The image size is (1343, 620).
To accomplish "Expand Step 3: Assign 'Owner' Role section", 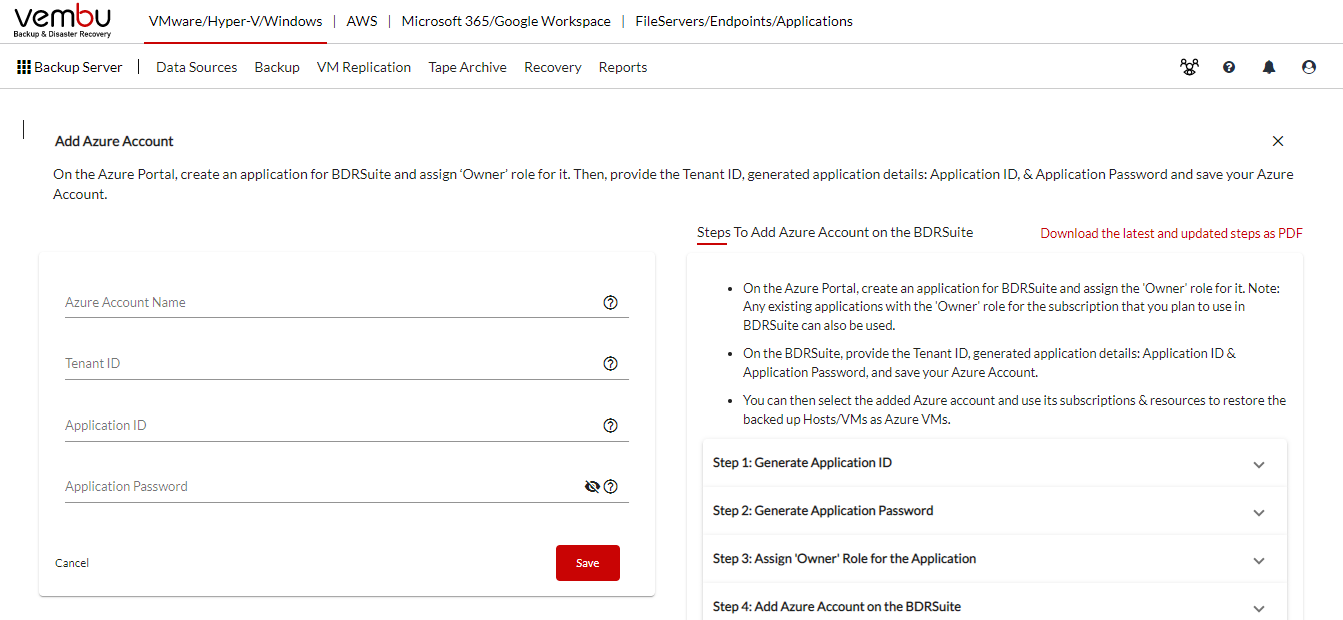I will [995, 559].
